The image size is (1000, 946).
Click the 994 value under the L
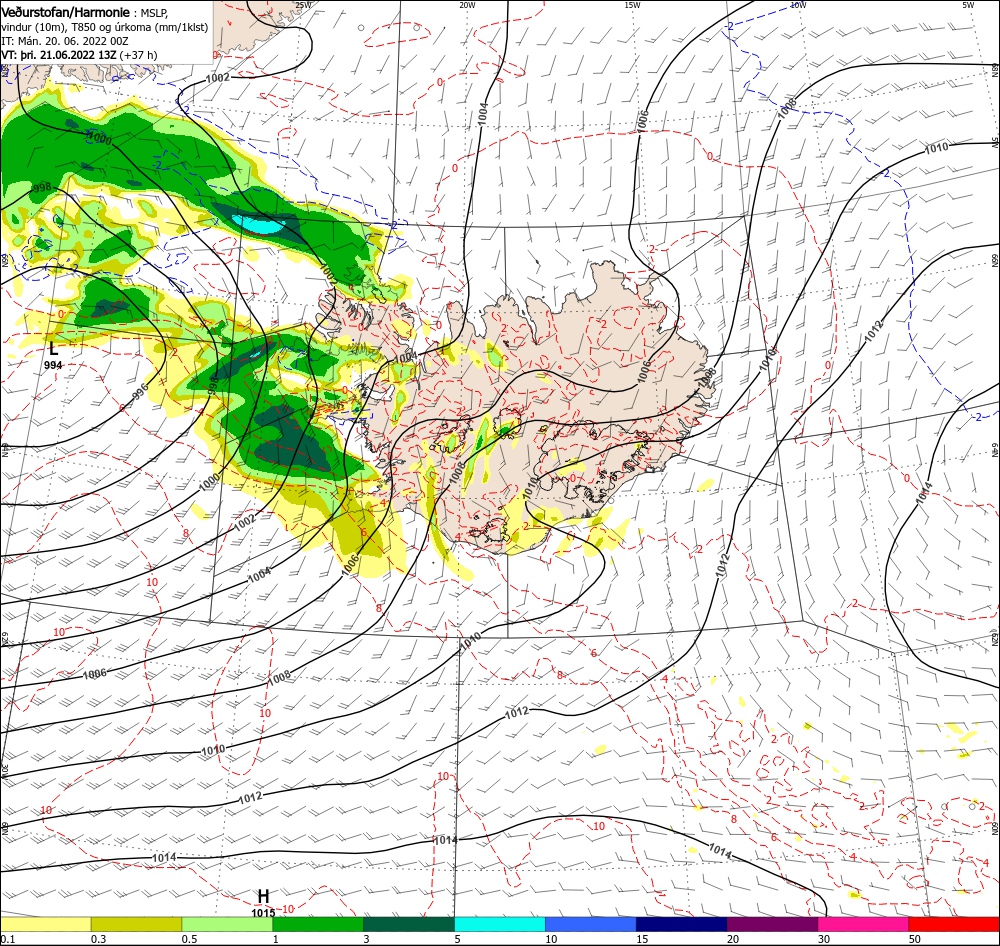(53, 365)
